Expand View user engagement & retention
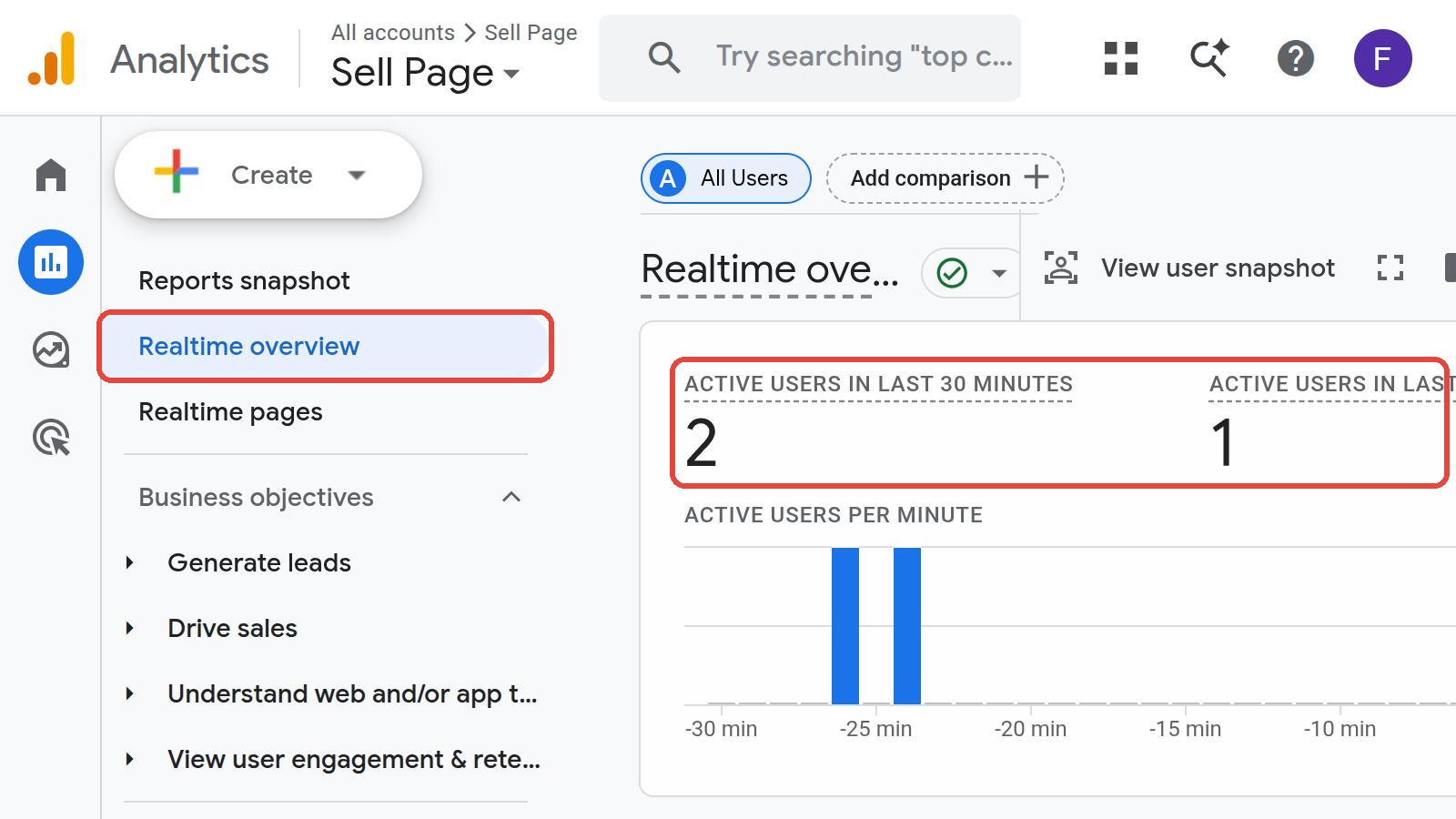This screenshot has width=1456, height=819. (x=130, y=759)
